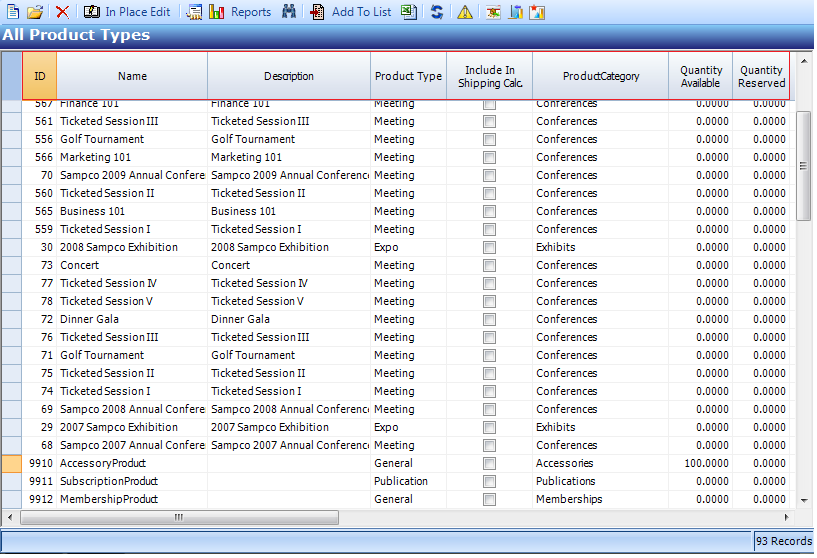Screen dimensions: 817x558
Task: Click the Exhibits category for ID 29
Action: click(600, 427)
